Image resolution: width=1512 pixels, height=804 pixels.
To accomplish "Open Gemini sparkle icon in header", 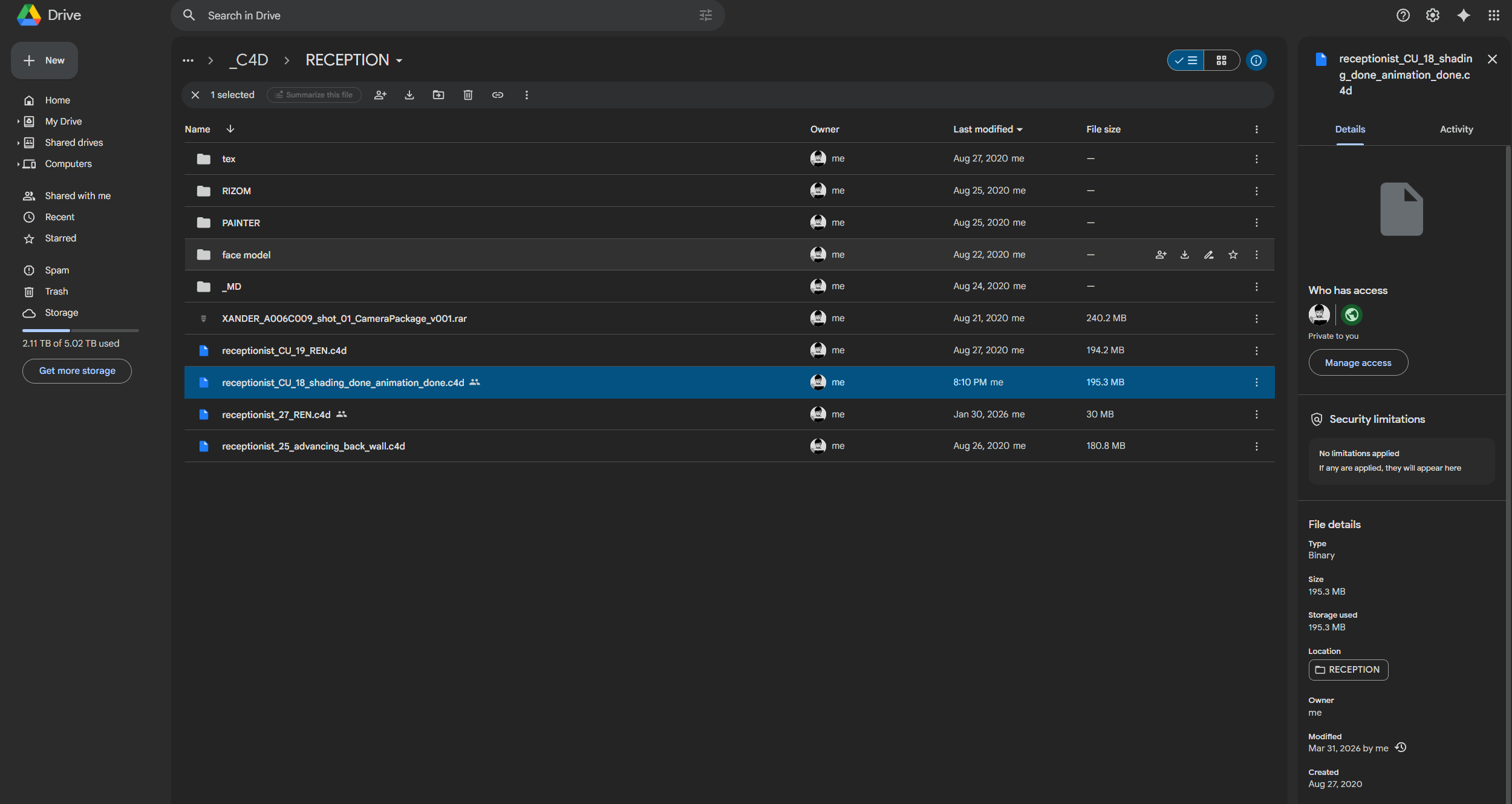I will click(x=1463, y=15).
